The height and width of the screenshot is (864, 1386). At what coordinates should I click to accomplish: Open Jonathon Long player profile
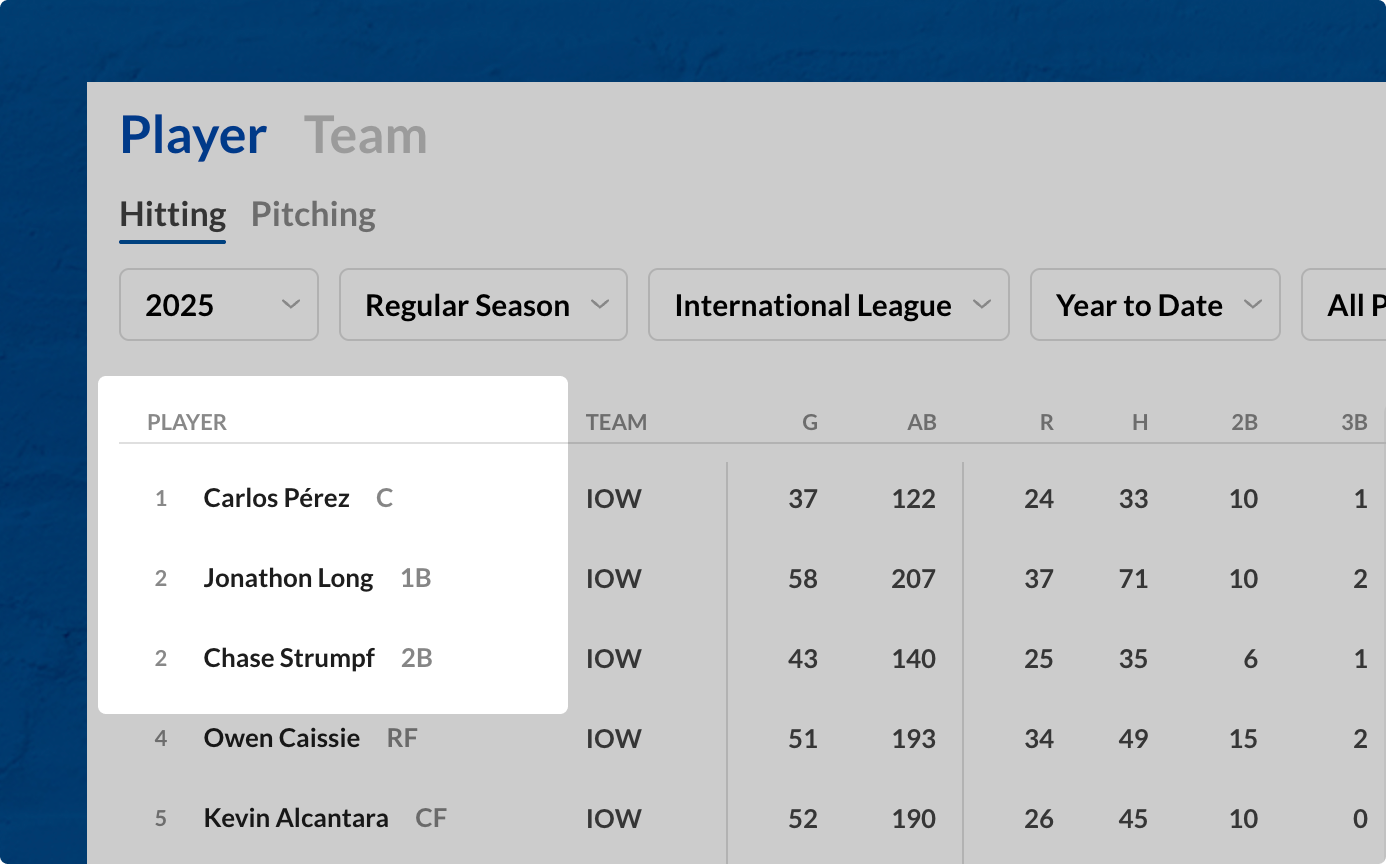point(288,578)
